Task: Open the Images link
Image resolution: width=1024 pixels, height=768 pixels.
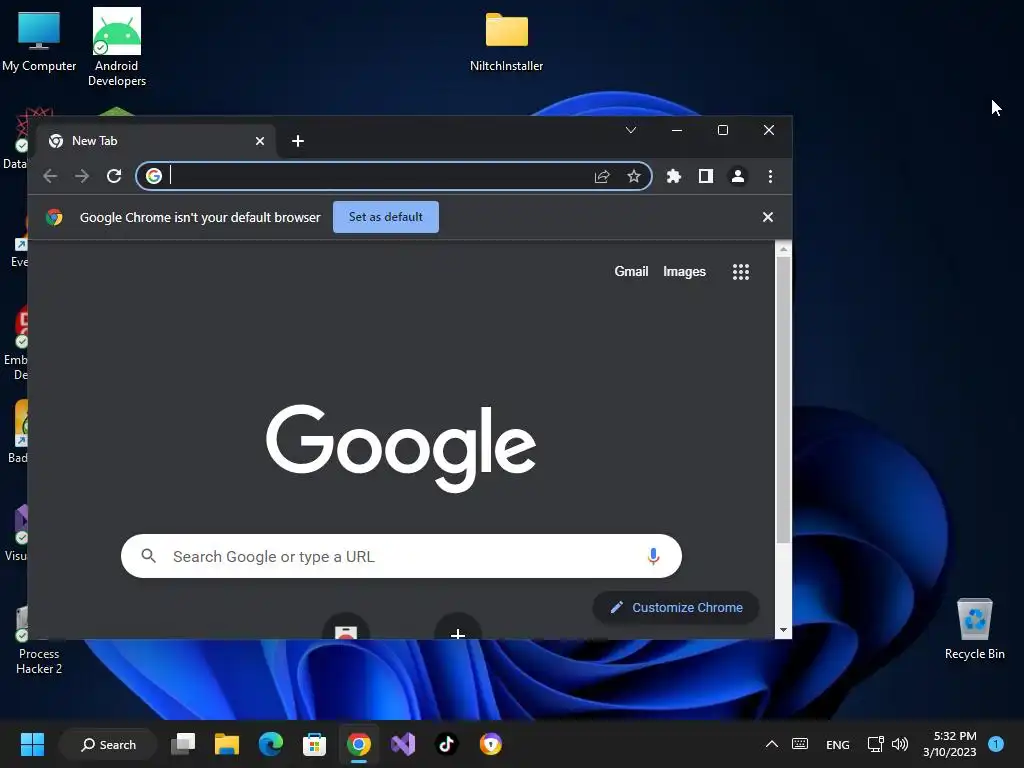Action: coord(684,272)
